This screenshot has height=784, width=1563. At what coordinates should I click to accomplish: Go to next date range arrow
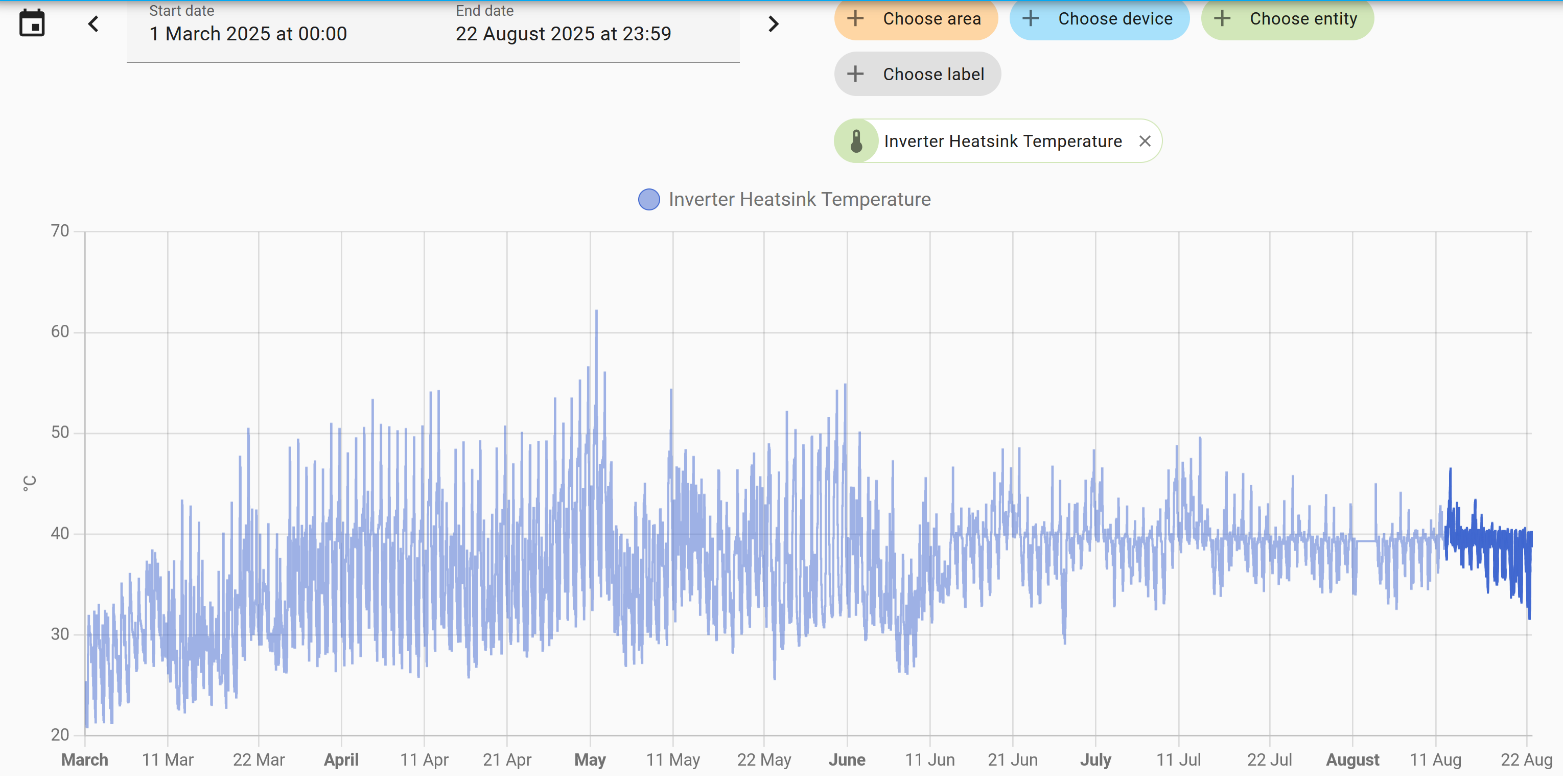[773, 24]
